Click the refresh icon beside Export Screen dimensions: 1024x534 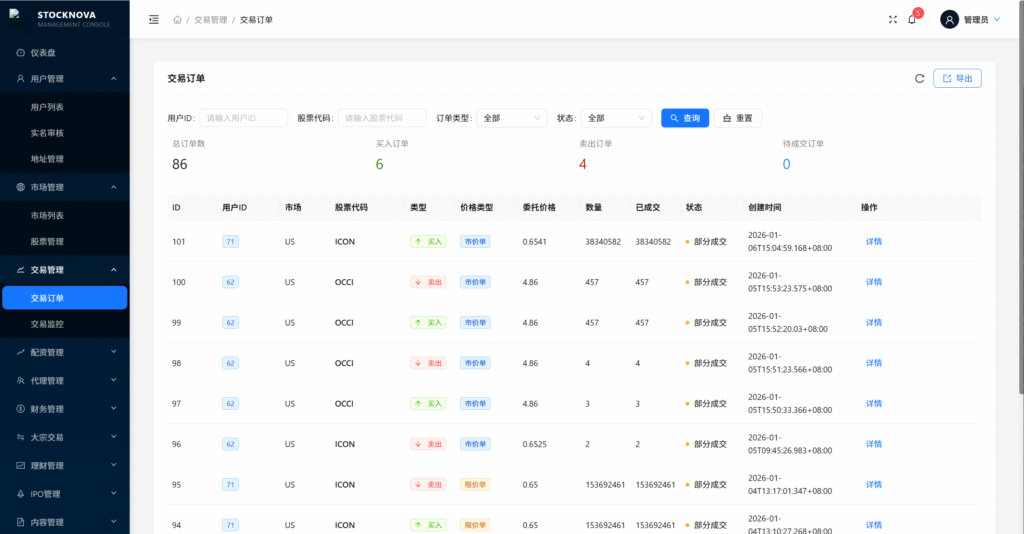pos(919,78)
